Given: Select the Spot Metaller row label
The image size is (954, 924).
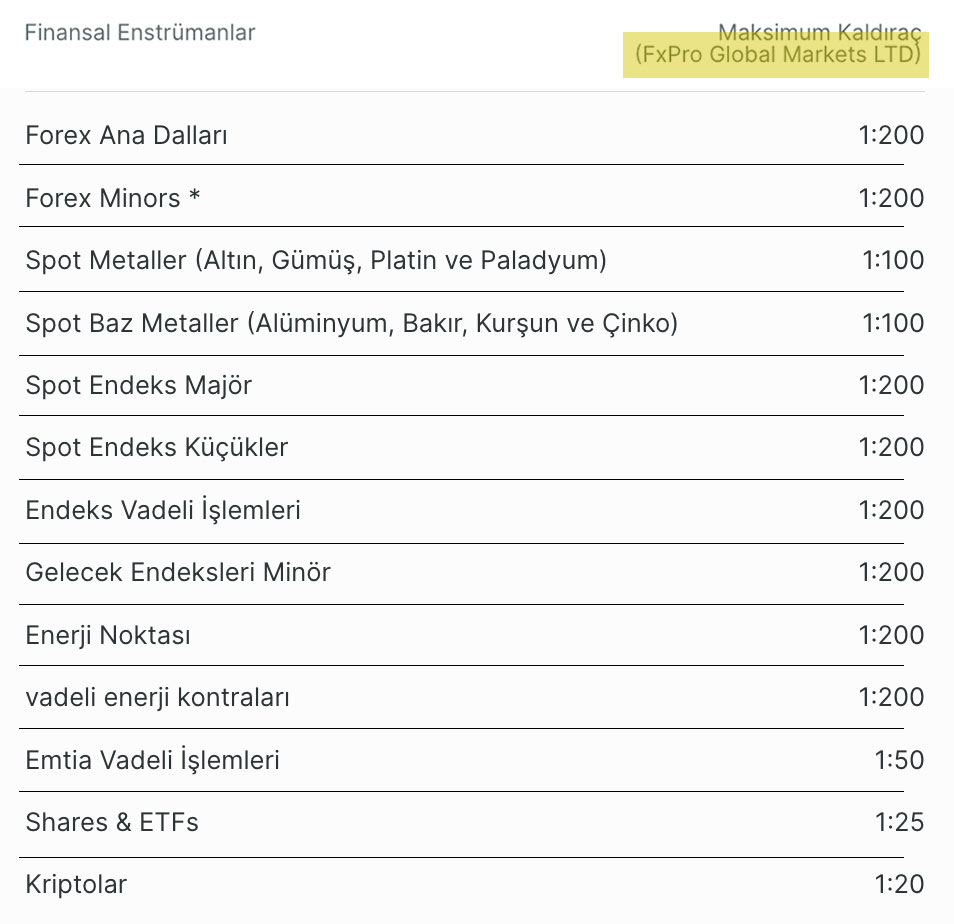Looking at the screenshot, I should (x=316, y=261).
